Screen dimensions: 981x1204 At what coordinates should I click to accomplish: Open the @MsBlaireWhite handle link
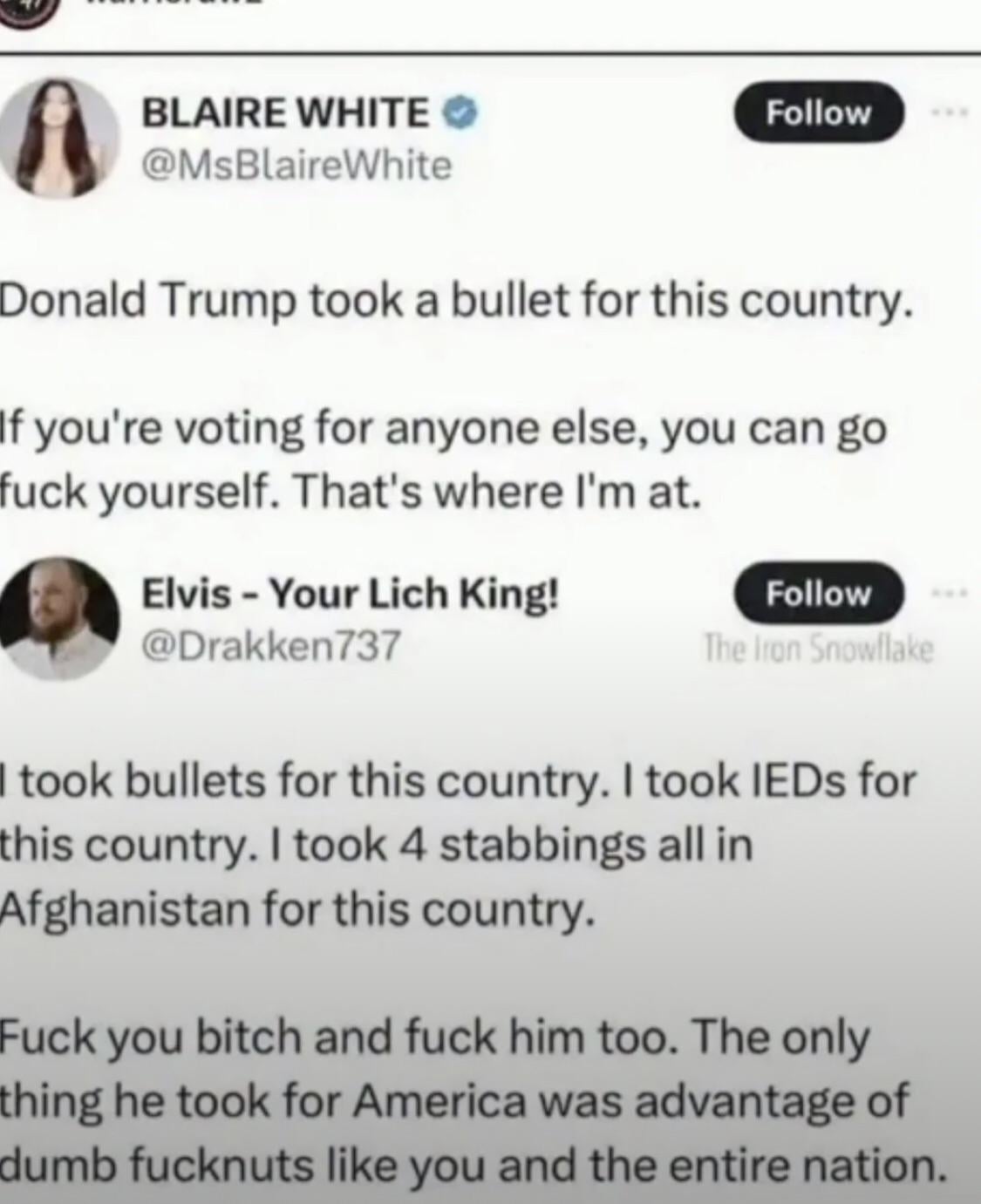click(296, 164)
